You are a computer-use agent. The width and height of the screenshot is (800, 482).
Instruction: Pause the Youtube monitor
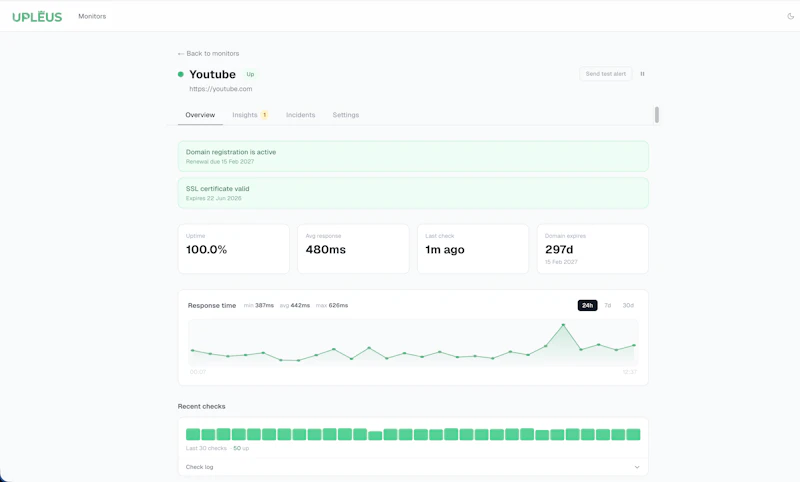pos(642,74)
